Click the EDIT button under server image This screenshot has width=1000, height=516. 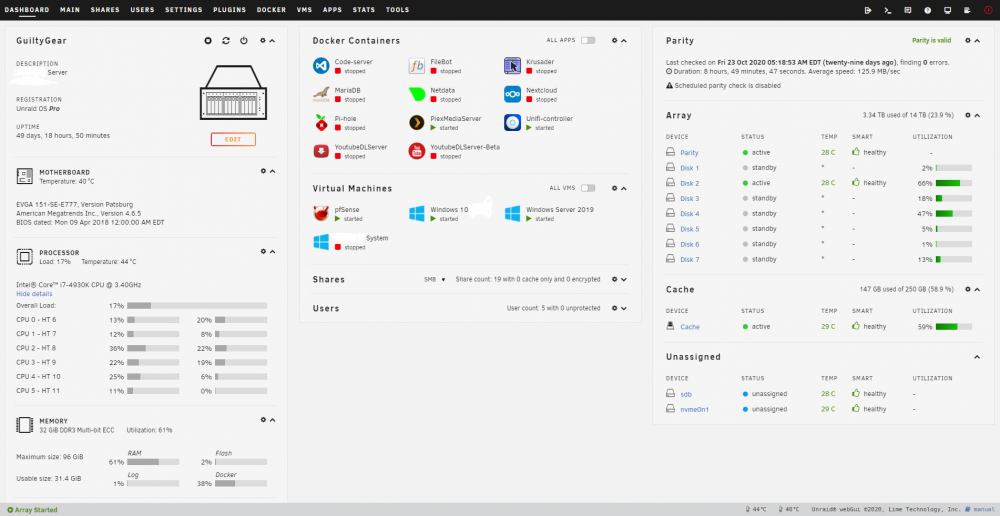[233, 139]
